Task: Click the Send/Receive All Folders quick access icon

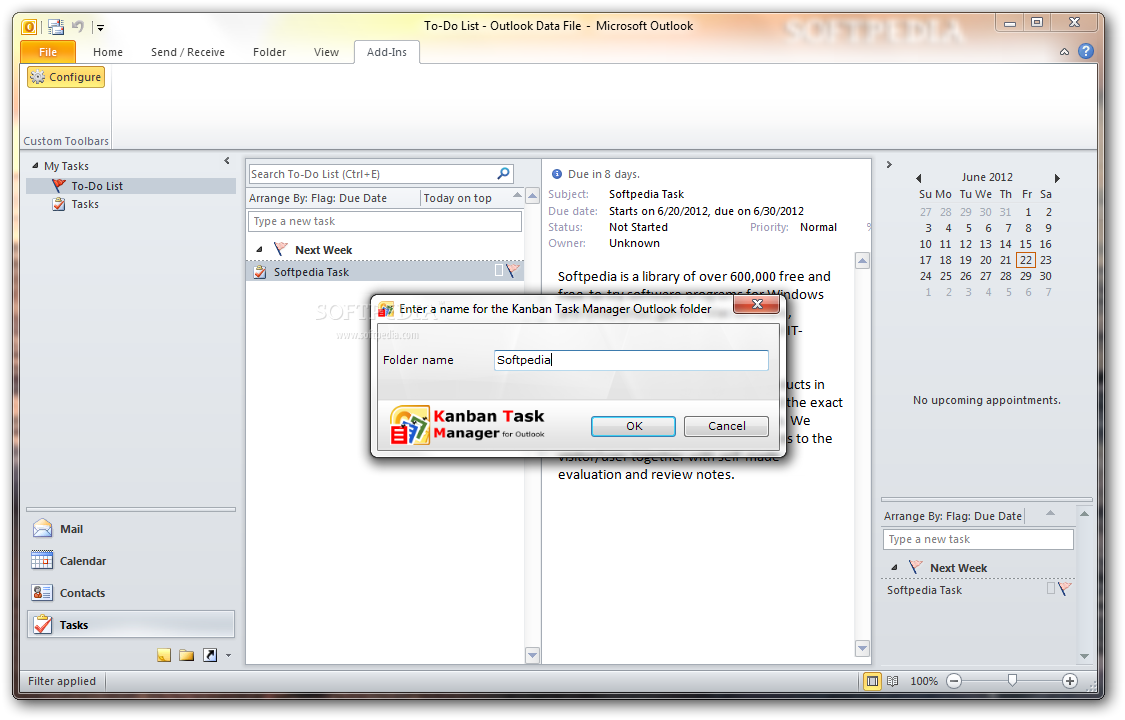Action: coord(56,27)
